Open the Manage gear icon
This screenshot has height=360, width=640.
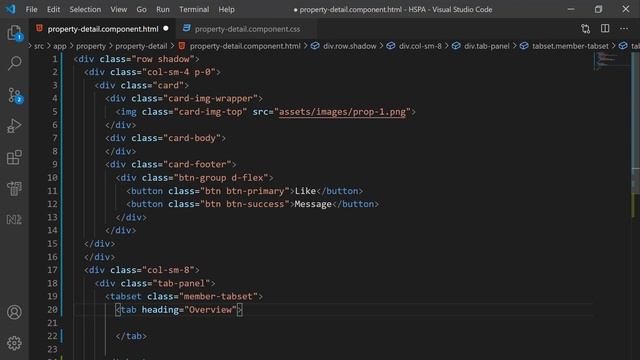pyautogui.click(x=14, y=343)
